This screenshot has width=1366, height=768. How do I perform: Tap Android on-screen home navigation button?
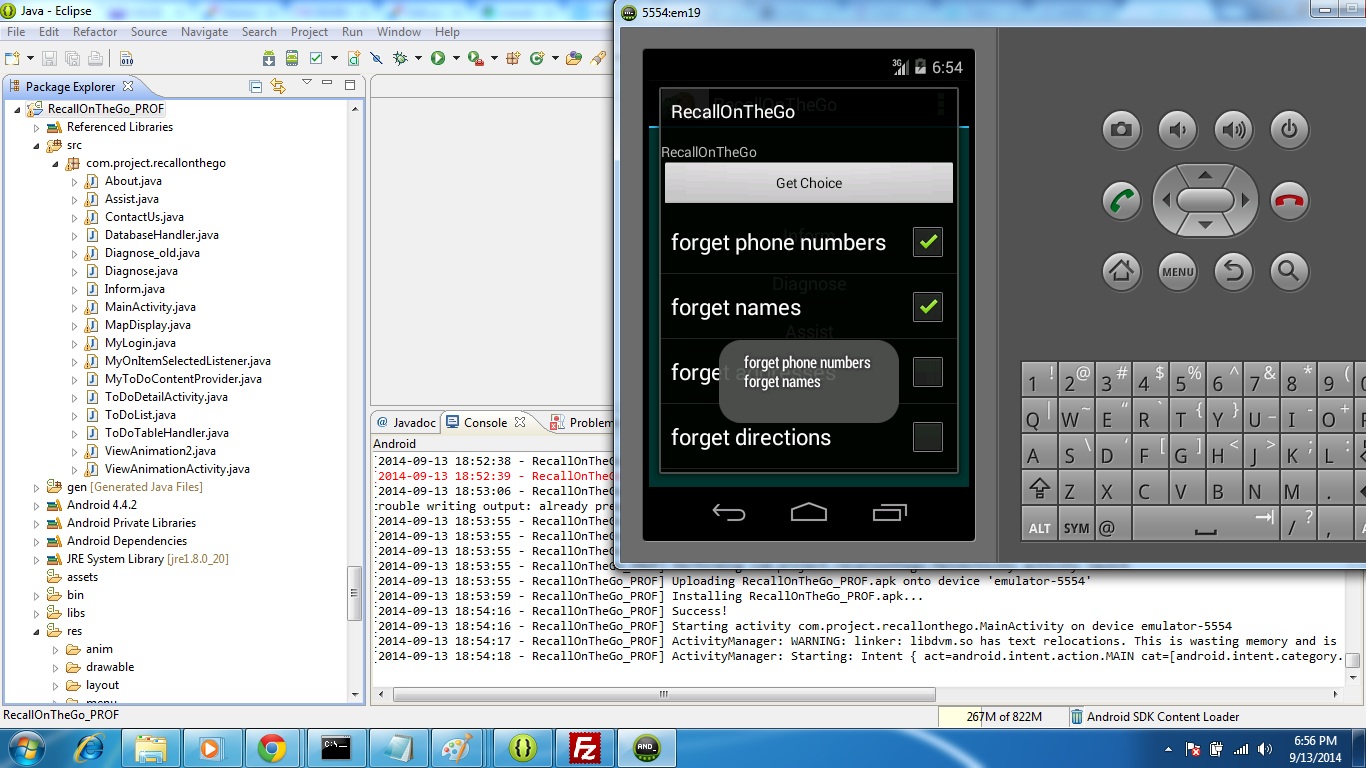coord(809,513)
